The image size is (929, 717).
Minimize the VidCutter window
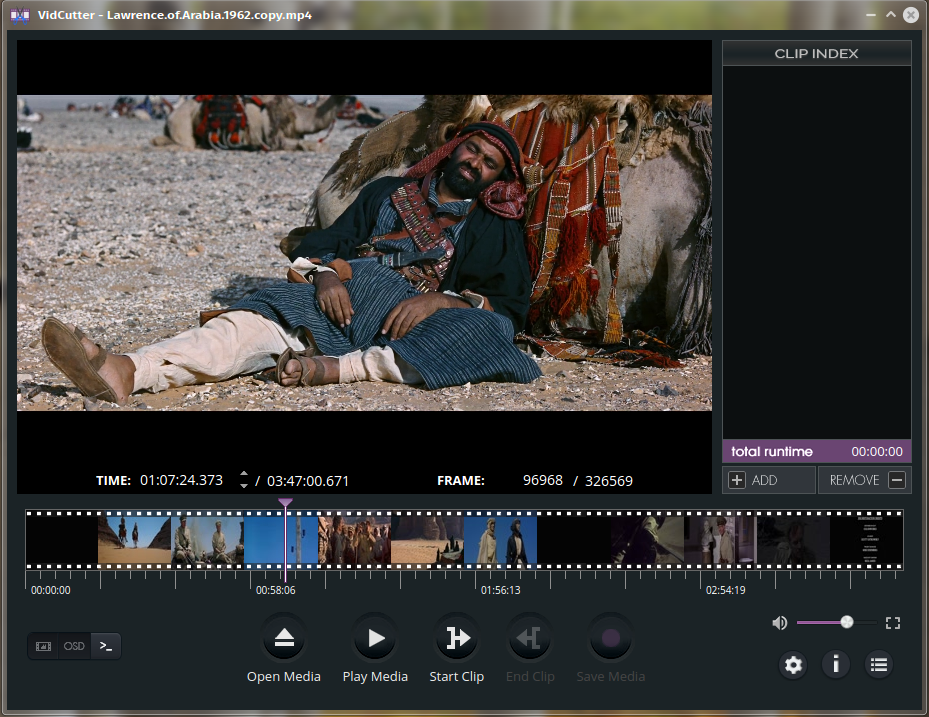click(x=870, y=15)
